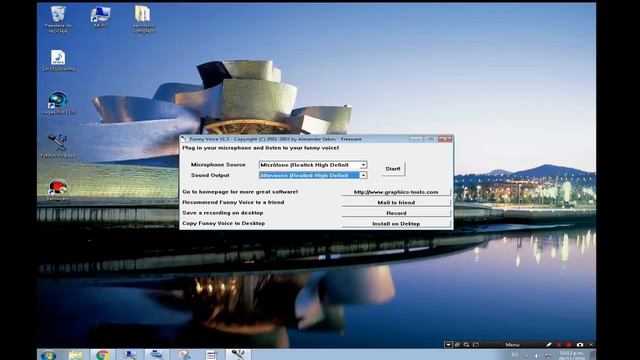The image size is (640, 360).
Task: Launch the Vegas Pro 11.0 shortcut
Action: click(x=58, y=103)
